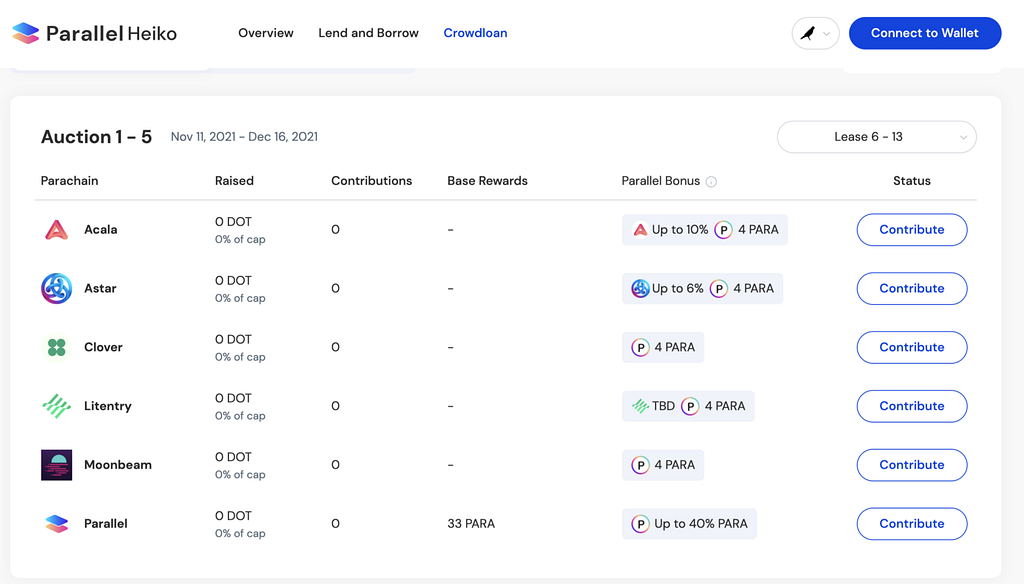Click Connect to Wallet button
The width and height of the screenshot is (1024, 584).
[x=925, y=33]
